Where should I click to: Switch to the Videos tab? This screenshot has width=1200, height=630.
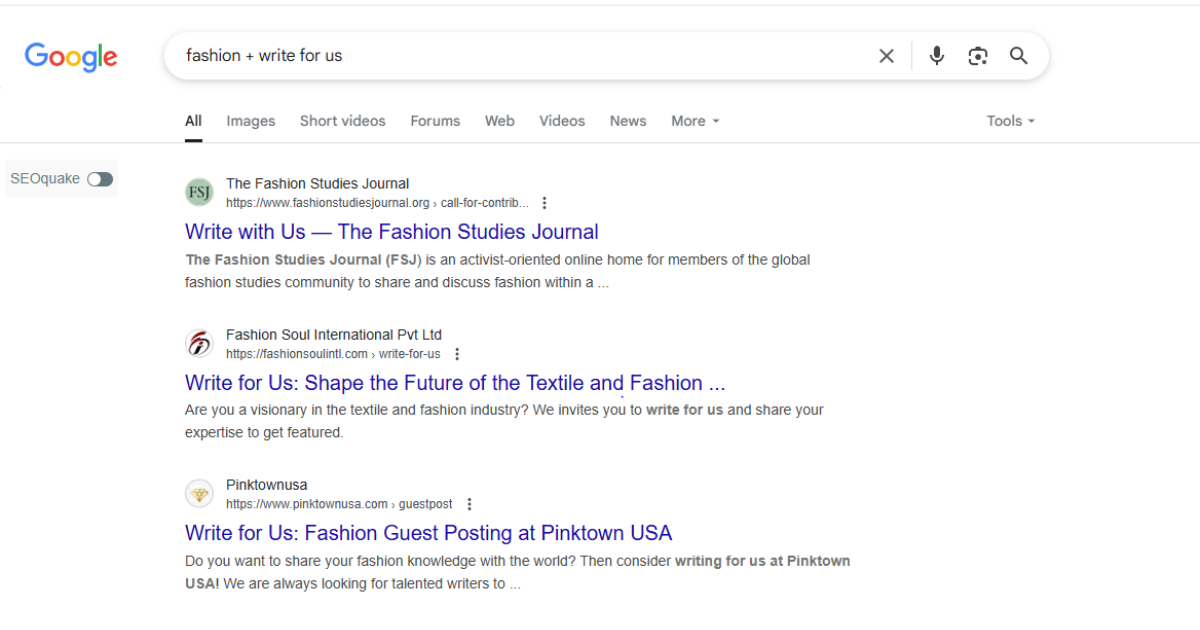click(x=562, y=121)
